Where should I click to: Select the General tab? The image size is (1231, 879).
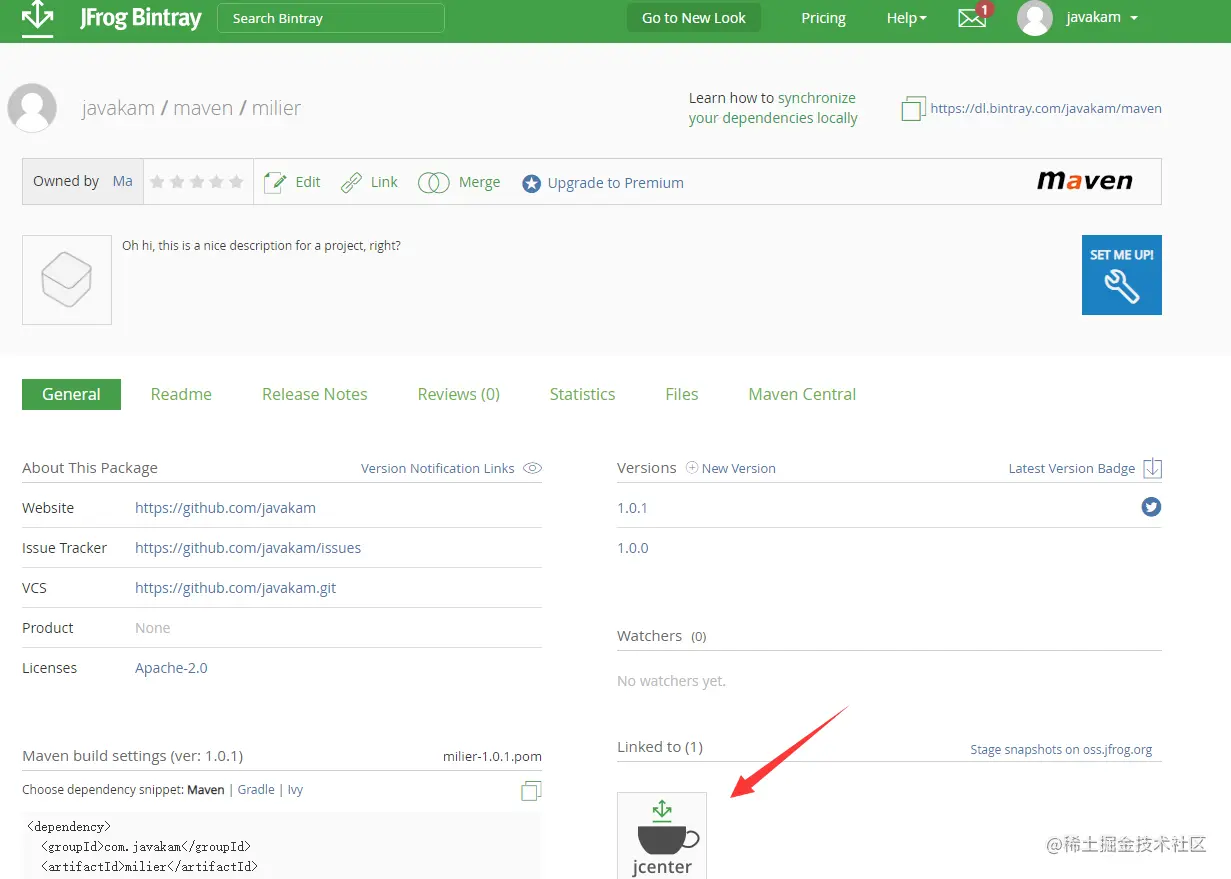(x=71, y=394)
